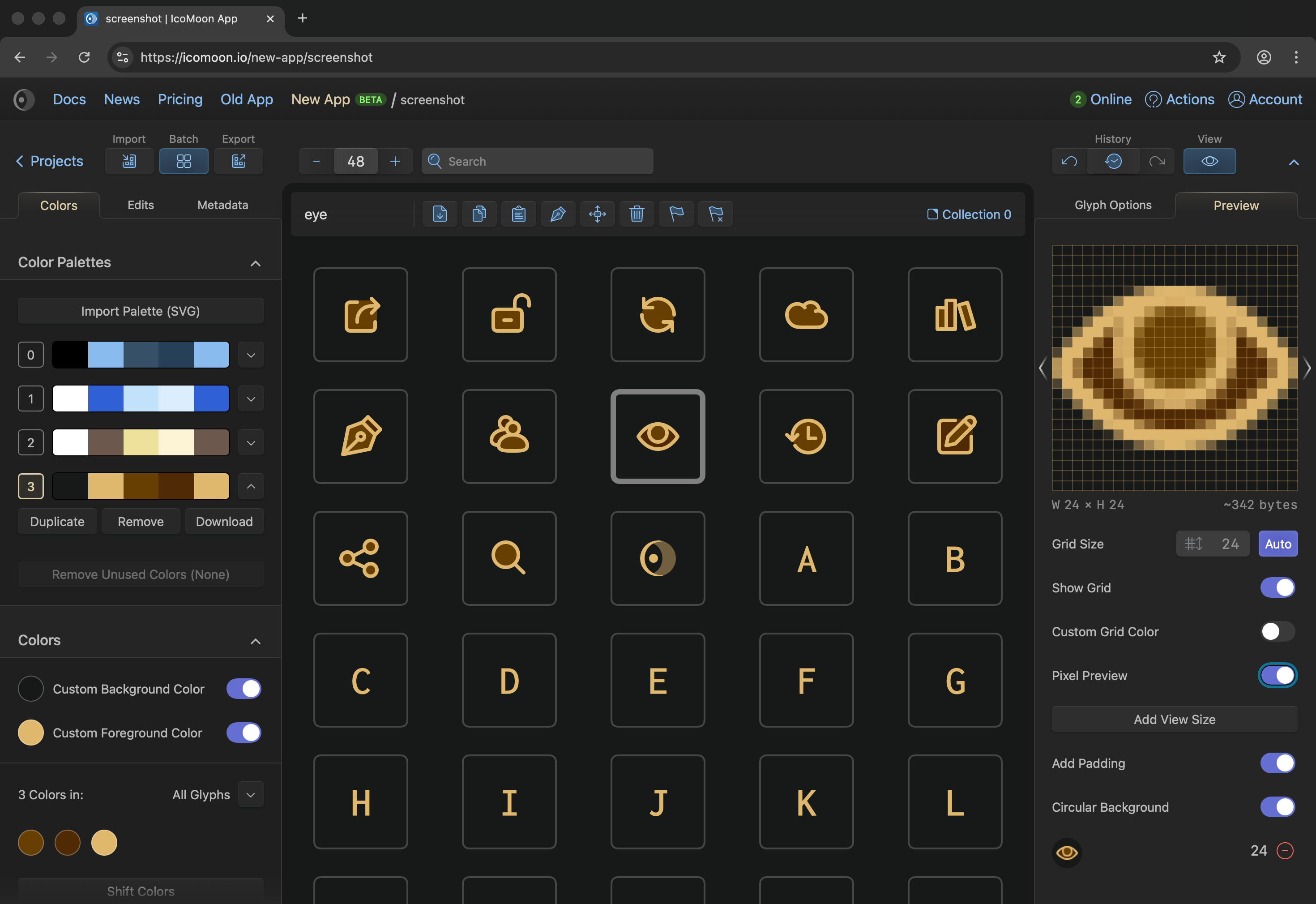Screen dimensions: 1316x904
Task: Click the Export icon in the toolbar
Action: tap(239, 161)
